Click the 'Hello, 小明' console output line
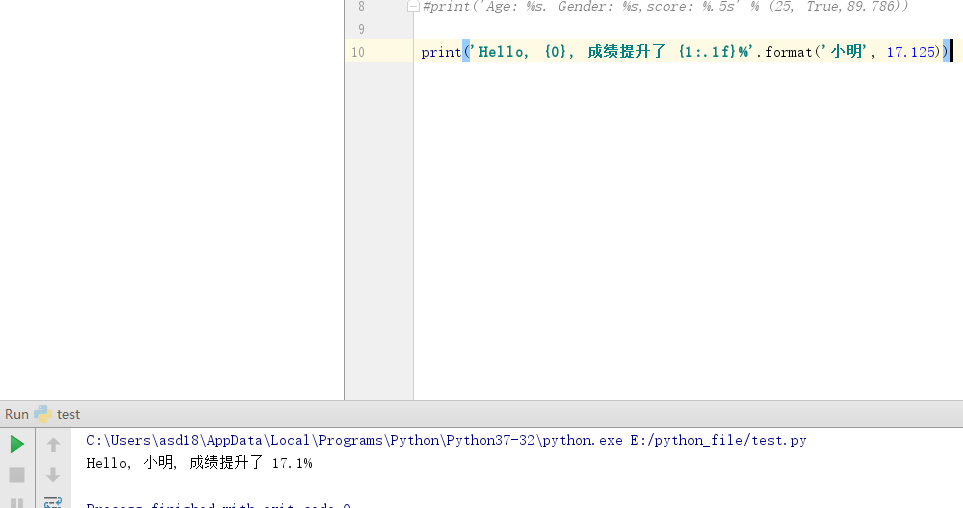The image size is (963, 508). tap(200, 463)
